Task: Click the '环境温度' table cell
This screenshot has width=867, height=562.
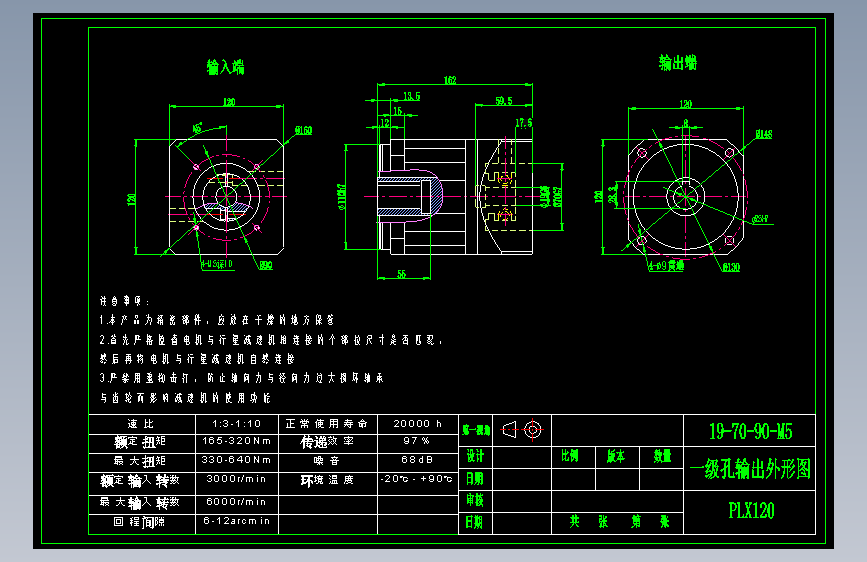Action: (327, 483)
